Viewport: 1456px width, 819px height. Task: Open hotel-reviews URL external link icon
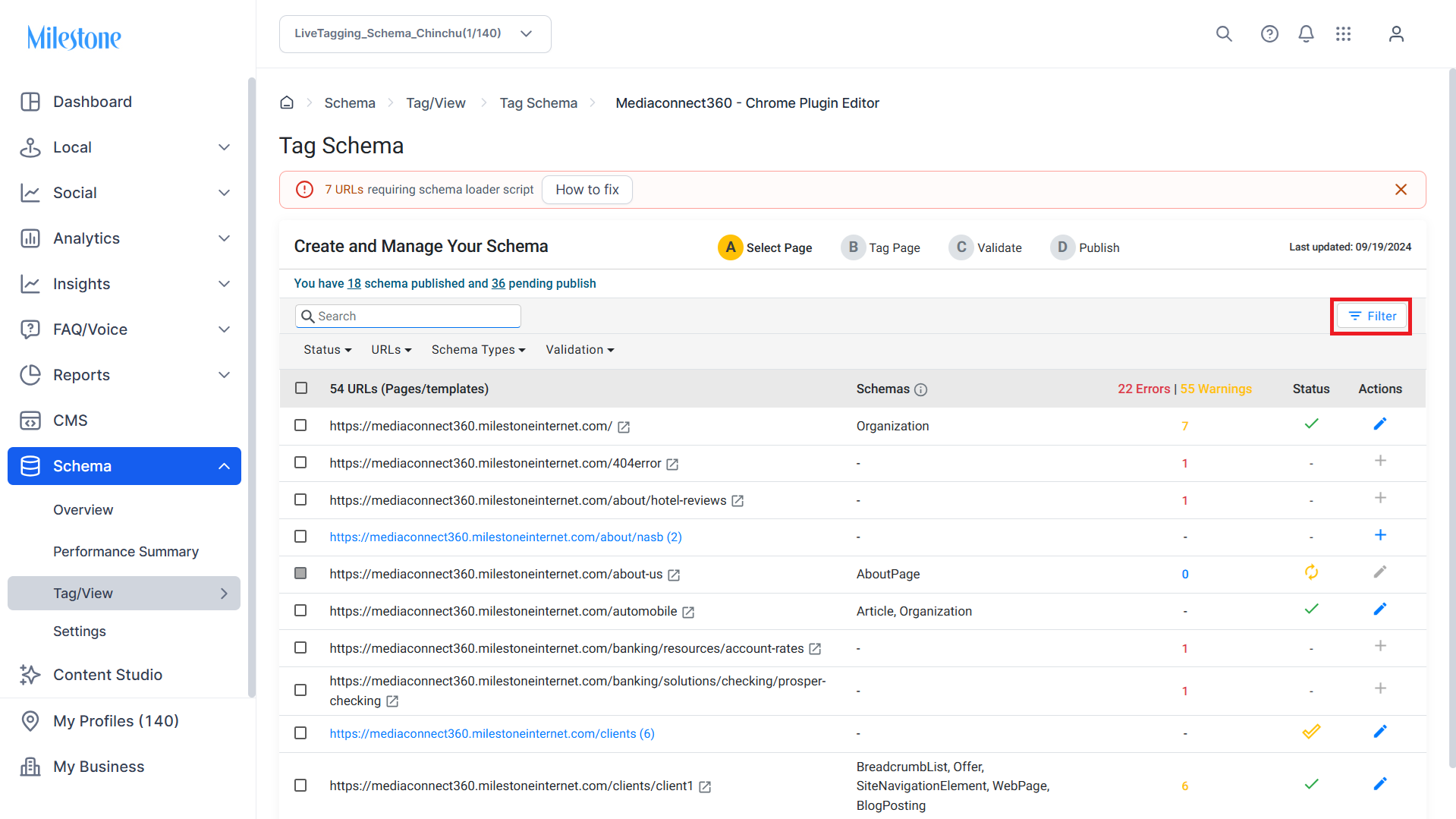coord(737,502)
